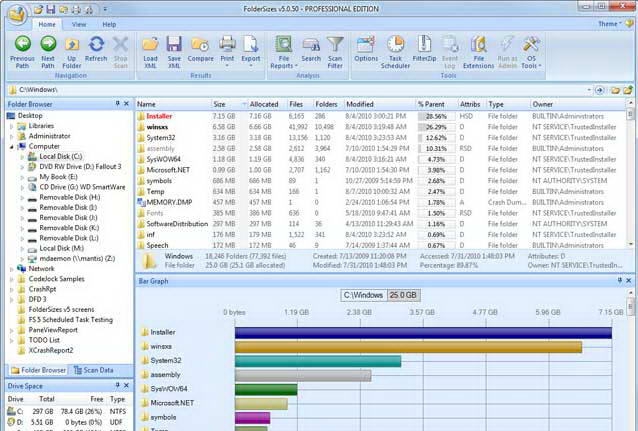
Task: Go to Next Path
Action: (x=48, y=52)
